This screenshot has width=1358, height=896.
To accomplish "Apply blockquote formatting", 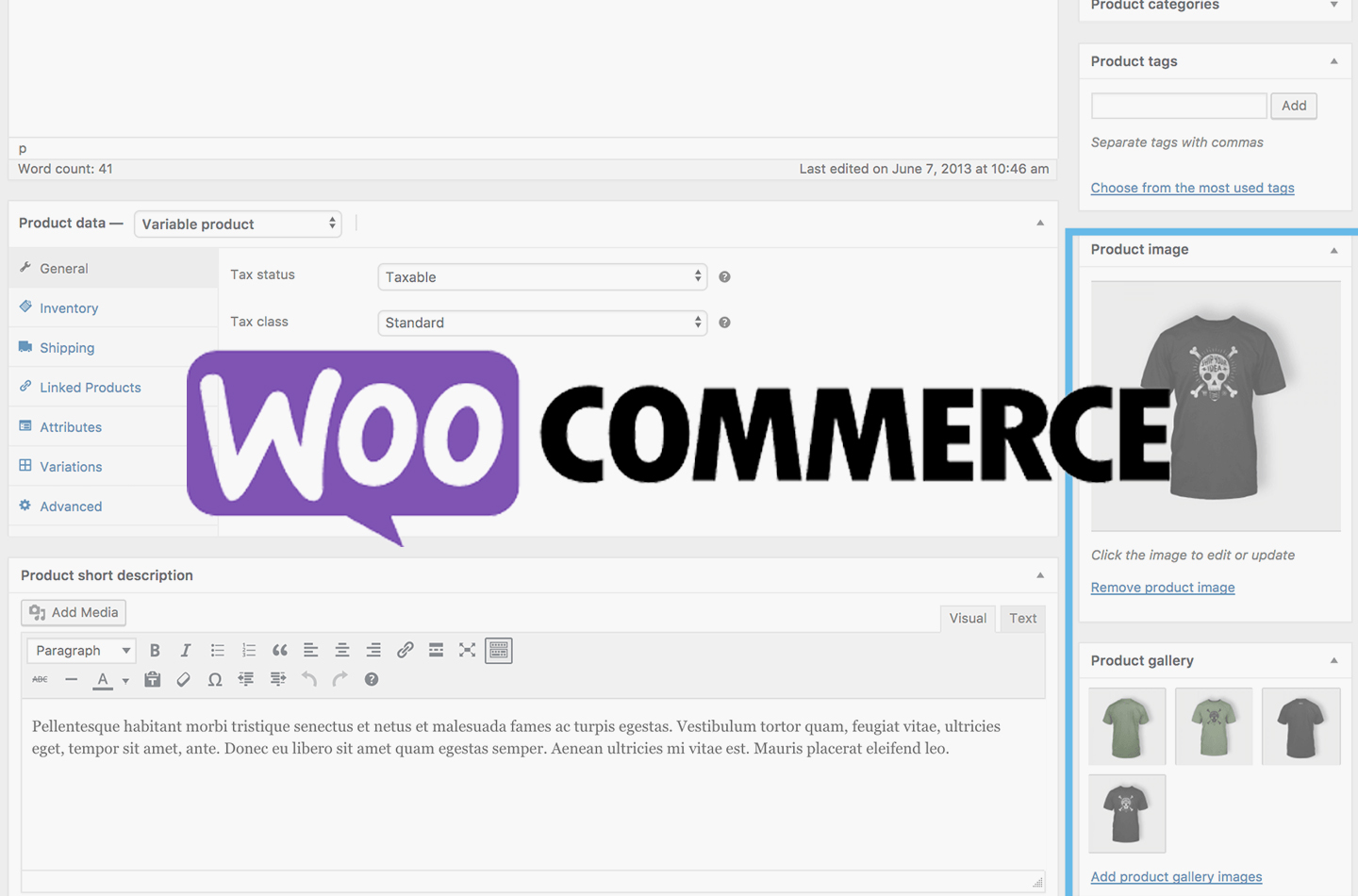I will tap(280, 650).
